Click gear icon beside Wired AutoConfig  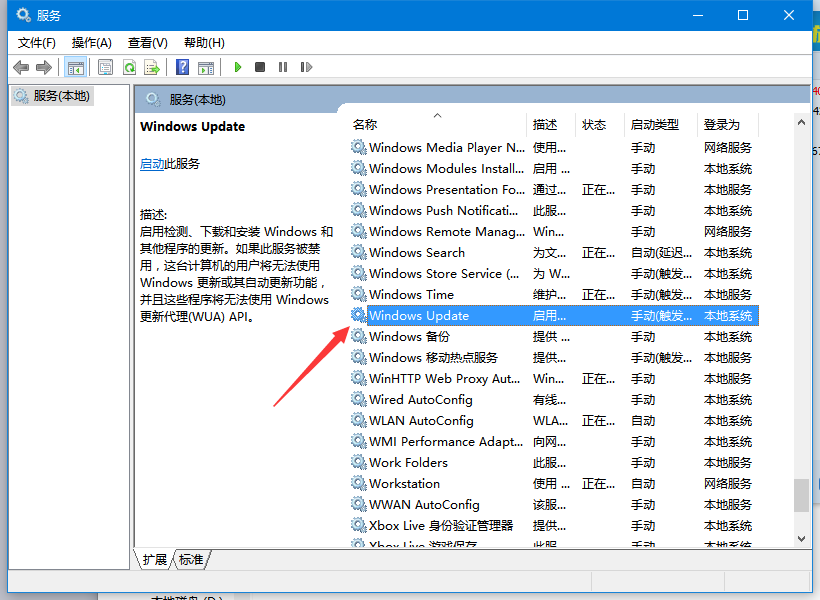click(x=359, y=399)
